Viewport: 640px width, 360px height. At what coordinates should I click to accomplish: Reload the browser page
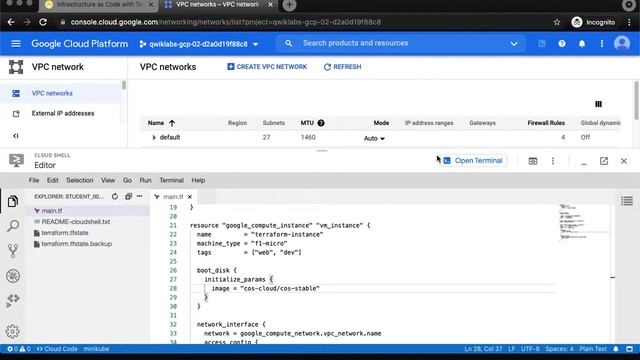coord(43,22)
